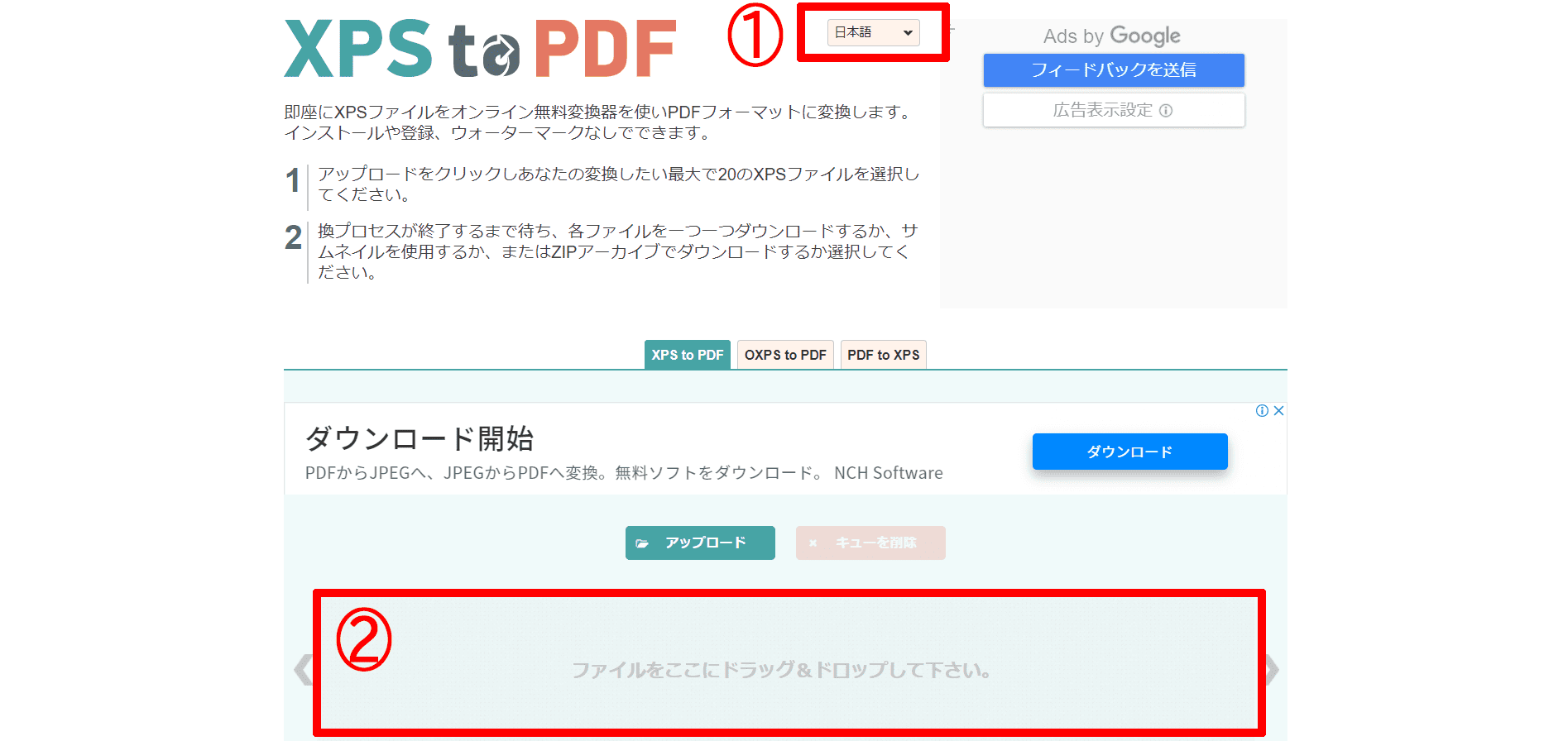1568x741 pixels.
Task: Open 広告表示設定 ad settings
Action: [x=1103, y=110]
